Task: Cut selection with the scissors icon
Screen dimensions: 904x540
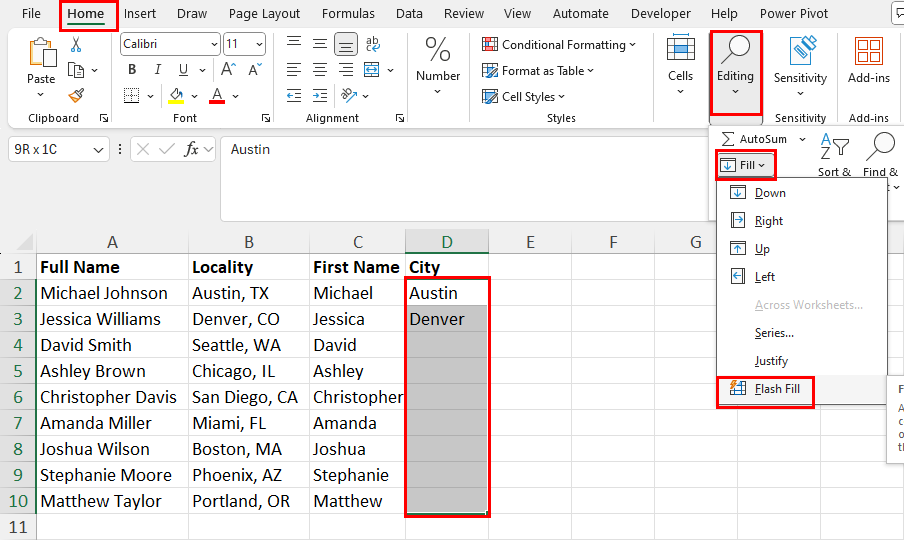Action: click(76, 44)
